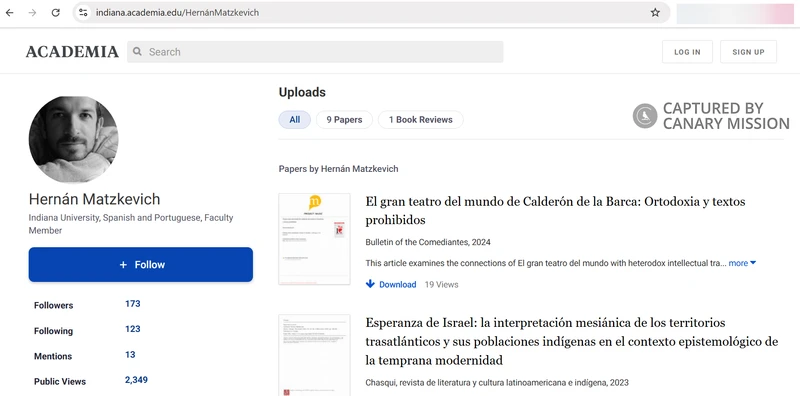View the 173 Followers count
The height and width of the screenshot is (396, 800).
(133, 304)
